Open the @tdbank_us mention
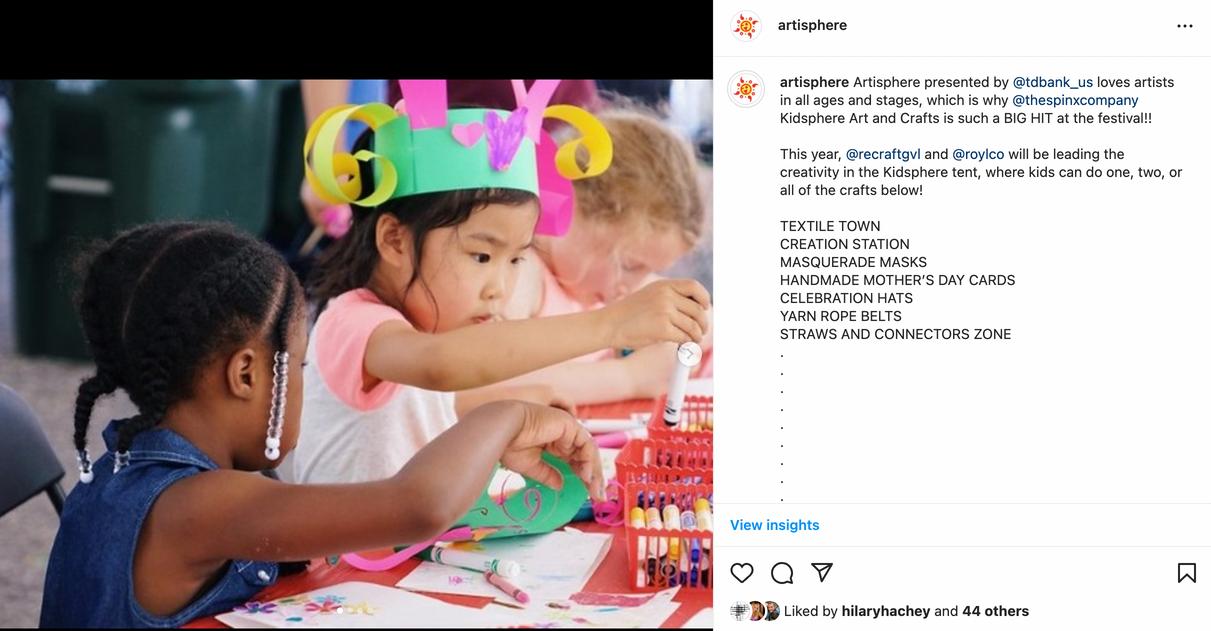The image size is (1211, 631). pyautogui.click(x=1053, y=82)
